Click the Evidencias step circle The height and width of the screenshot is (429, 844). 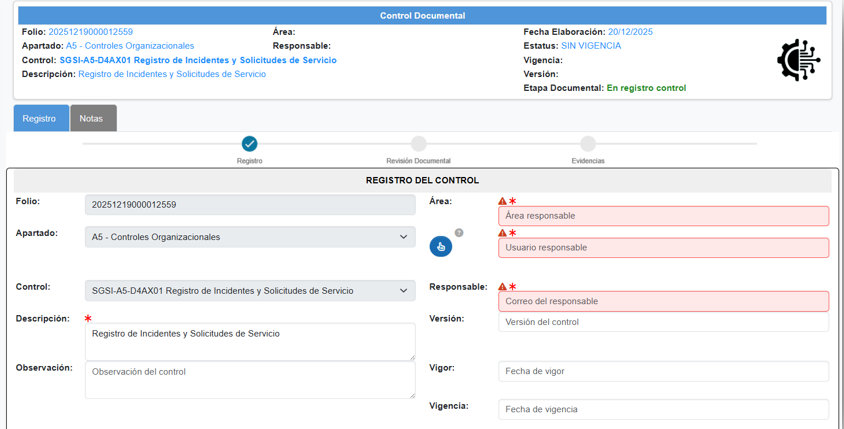[x=588, y=144]
